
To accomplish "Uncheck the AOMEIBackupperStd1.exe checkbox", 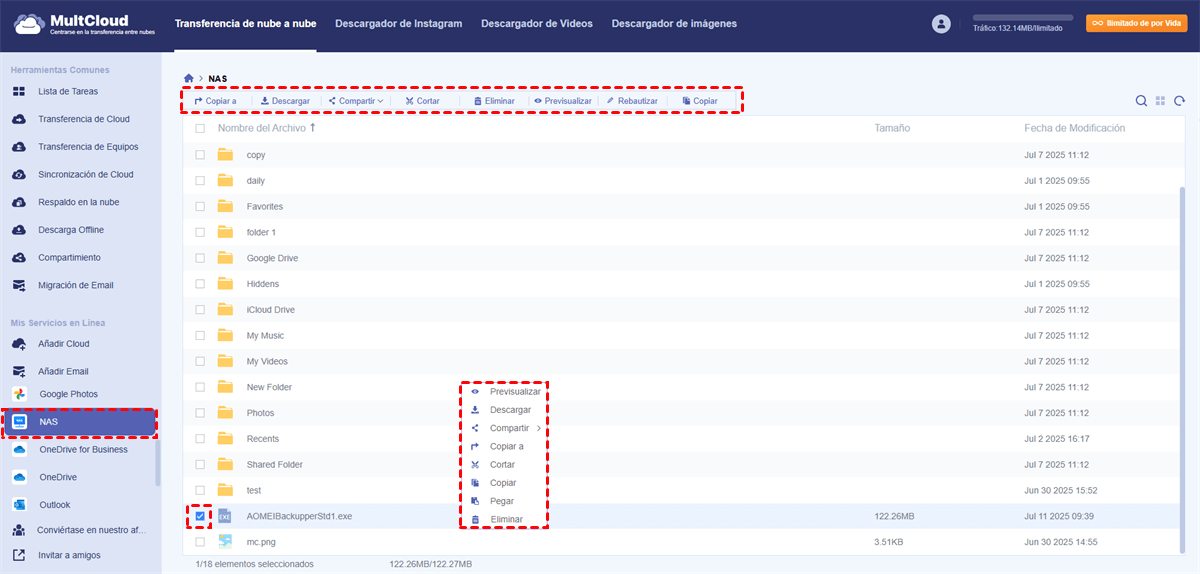I will (x=200, y=516).
